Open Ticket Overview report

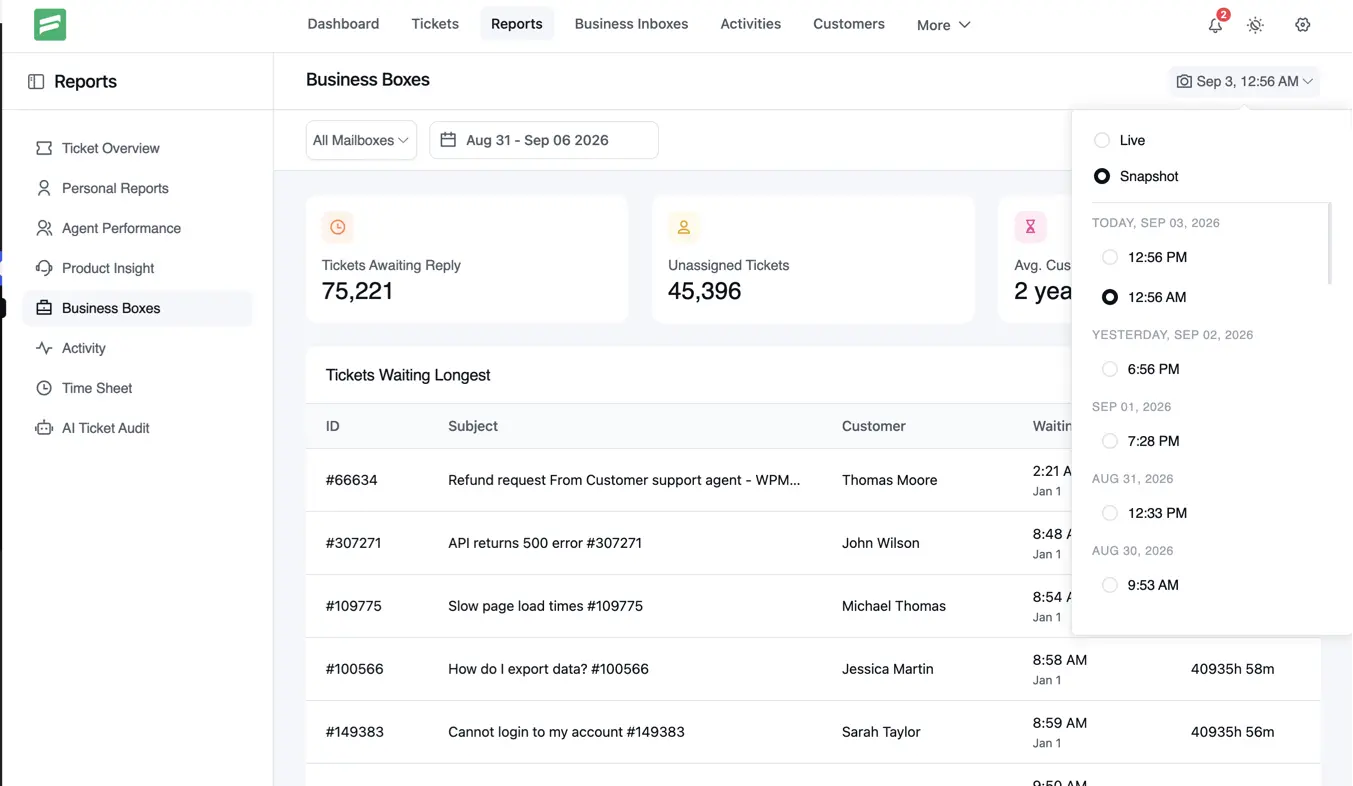click(x=137, y=148)
